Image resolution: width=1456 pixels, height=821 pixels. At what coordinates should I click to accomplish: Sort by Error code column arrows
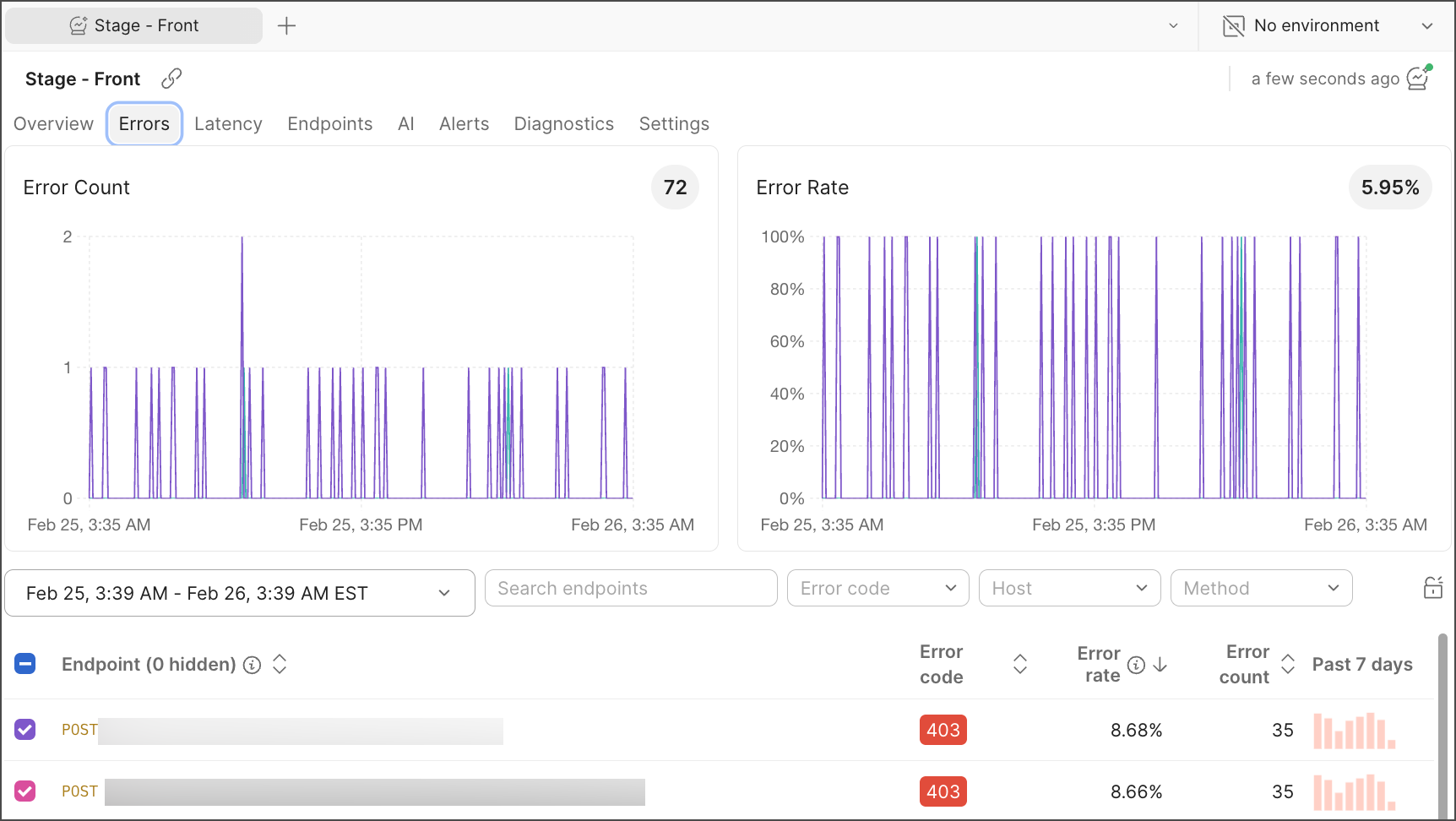pos(1020,664)
